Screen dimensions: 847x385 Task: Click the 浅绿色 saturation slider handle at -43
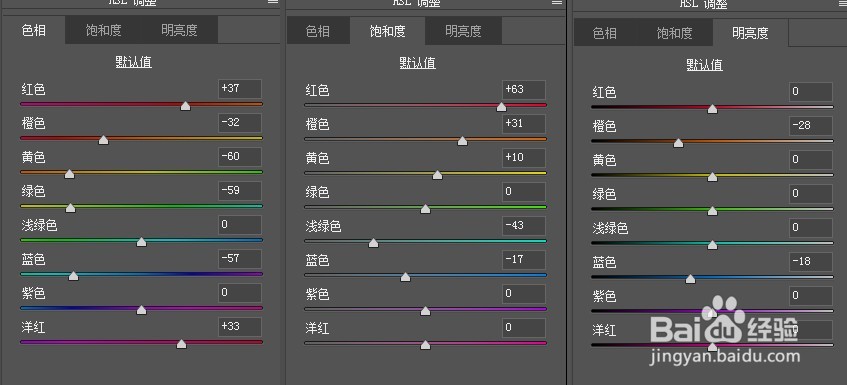click(x=373, y=243)
